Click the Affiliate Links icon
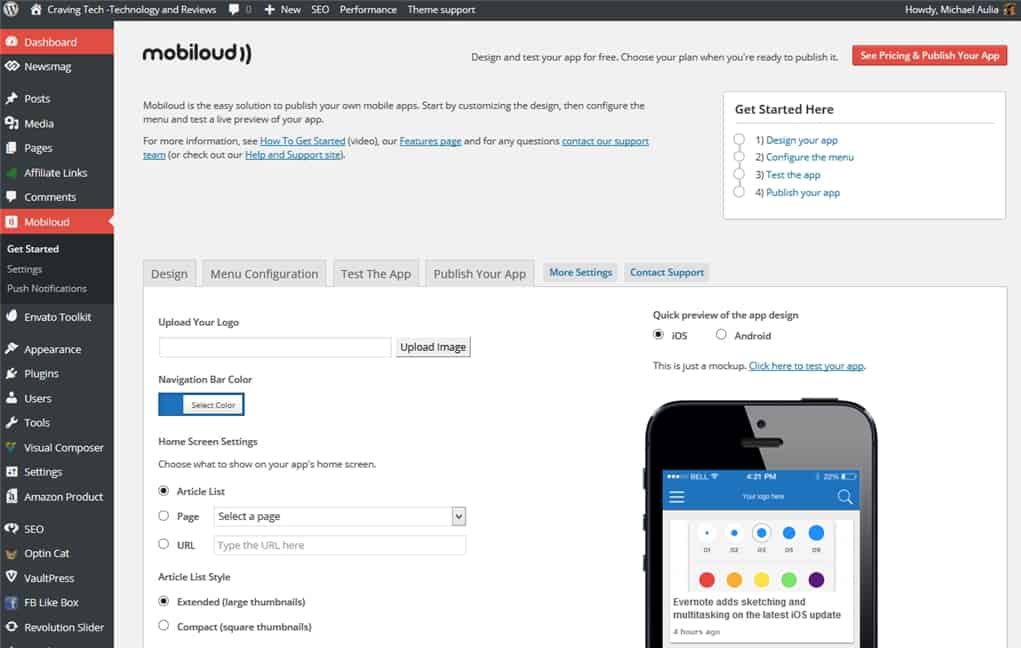This screenshot has width=1021, height=648. tap(11, 173)
